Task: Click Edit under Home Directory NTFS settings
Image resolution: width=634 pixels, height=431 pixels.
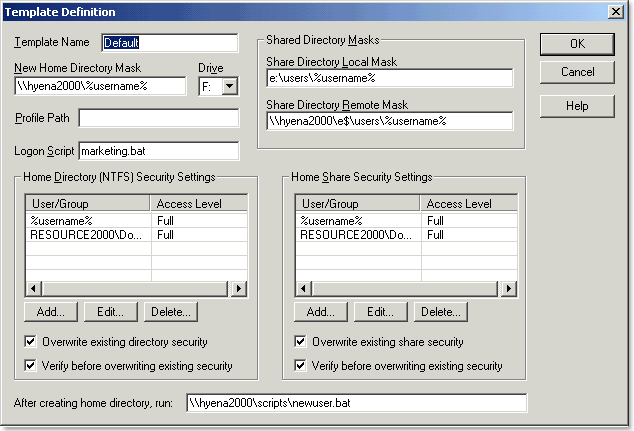Action: tap(109, 312)
